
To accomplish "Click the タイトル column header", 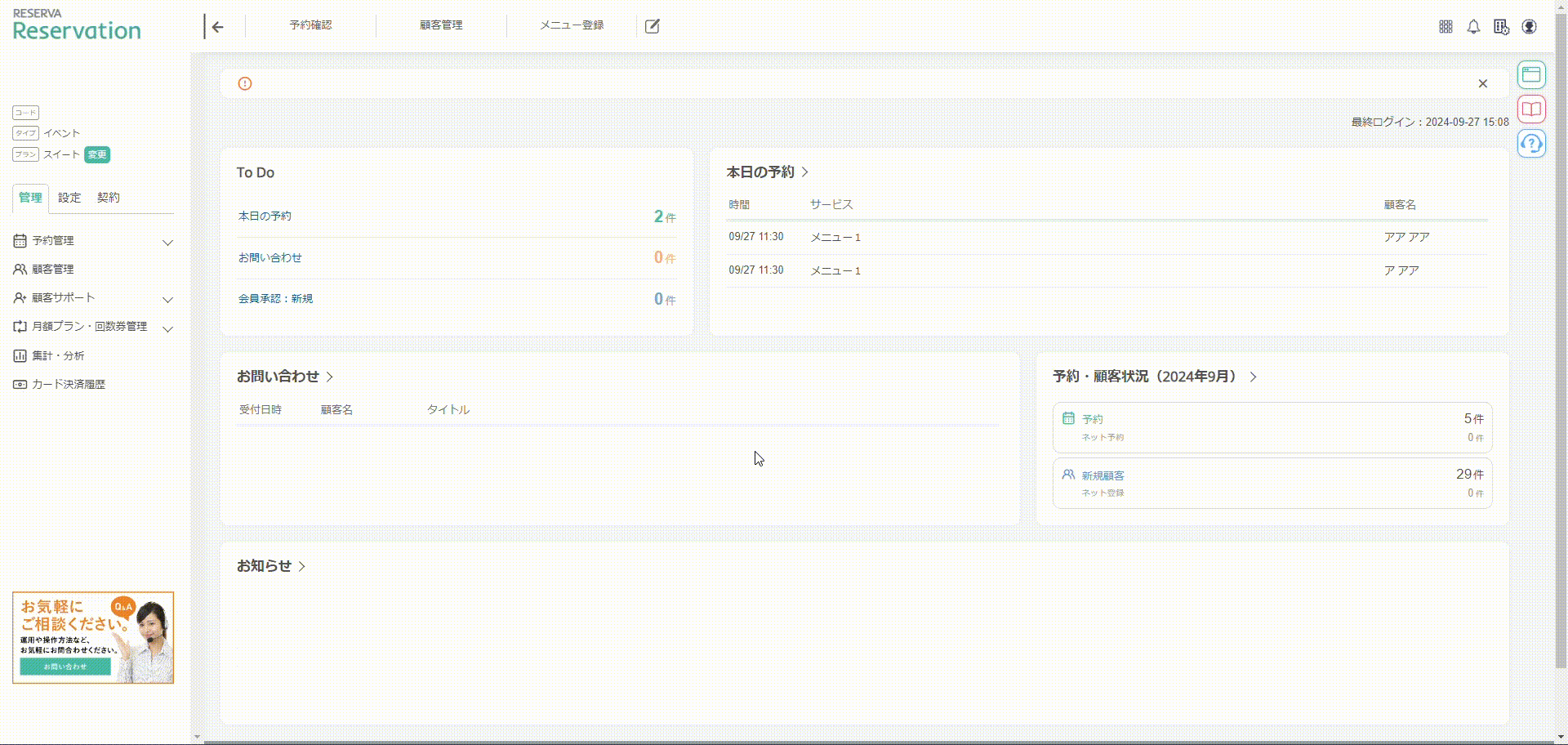I will (448, 410).
